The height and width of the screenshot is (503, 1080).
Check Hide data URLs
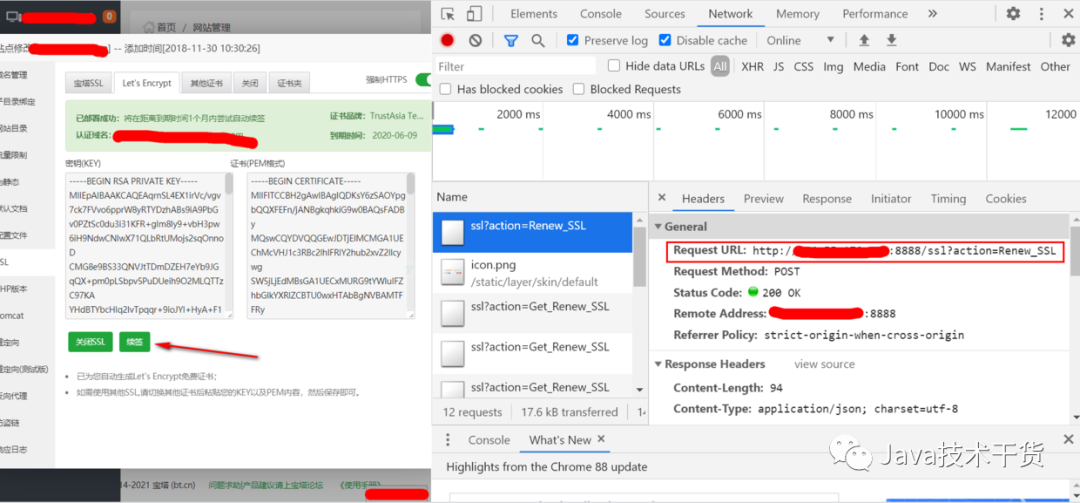[614, 66]
